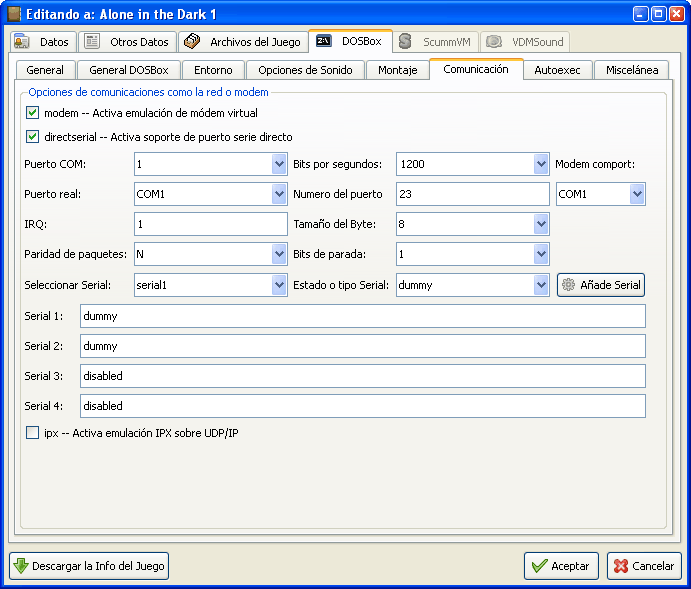Open the Autoexec sub-tab

pyautogui.click(x=557, y=70)
